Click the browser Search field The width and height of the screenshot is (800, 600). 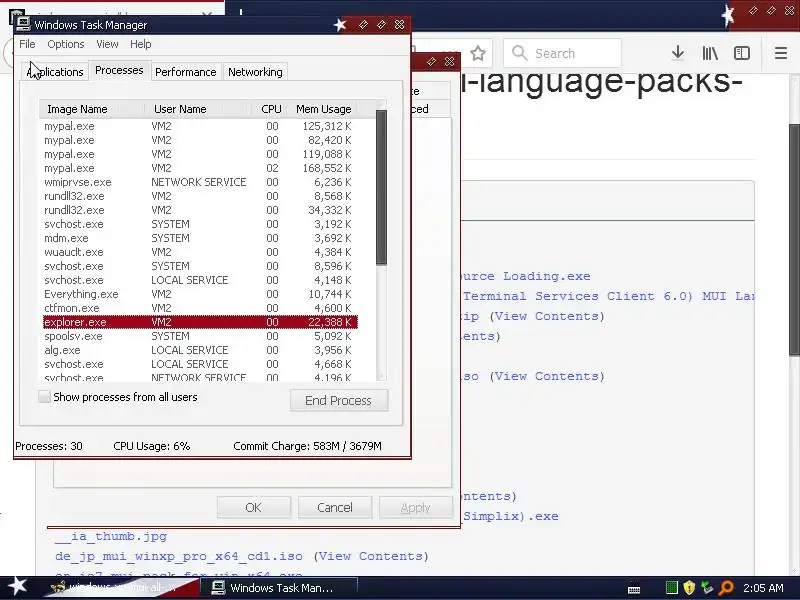click(x=562, y=53)
